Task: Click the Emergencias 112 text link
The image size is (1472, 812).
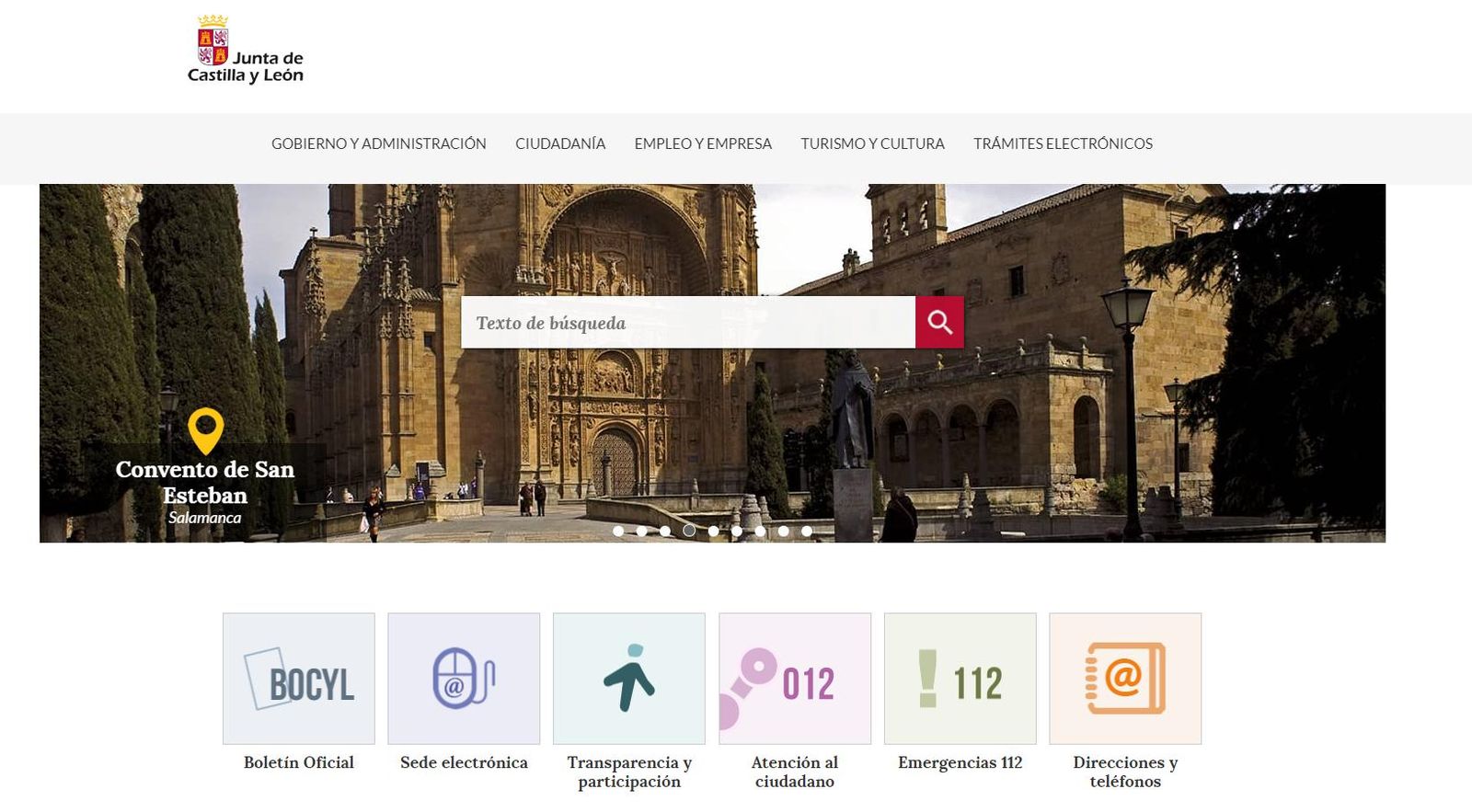Action: [x=960, y=762]
